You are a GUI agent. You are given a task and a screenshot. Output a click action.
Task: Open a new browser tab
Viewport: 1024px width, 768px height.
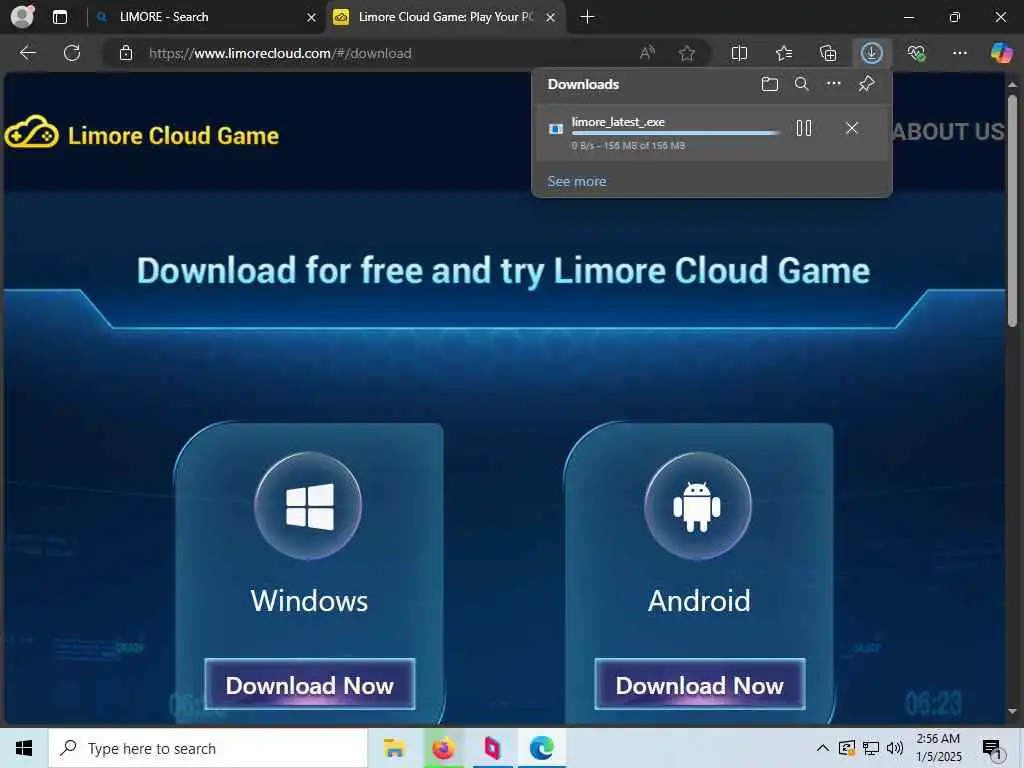coord(587,17)
